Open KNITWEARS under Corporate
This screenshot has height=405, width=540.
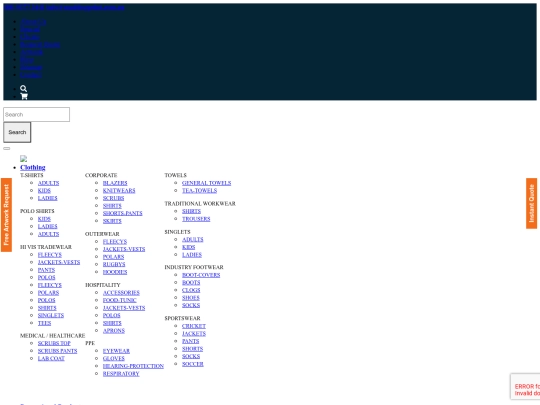point(119,190)
